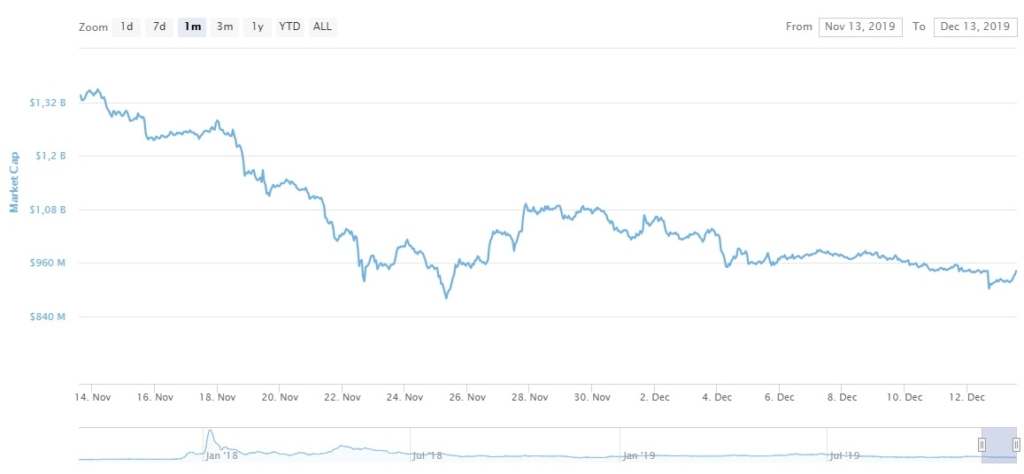Screen dimensions: 1024x474
Task: Click the From date field
Action: tap(860, 27)
